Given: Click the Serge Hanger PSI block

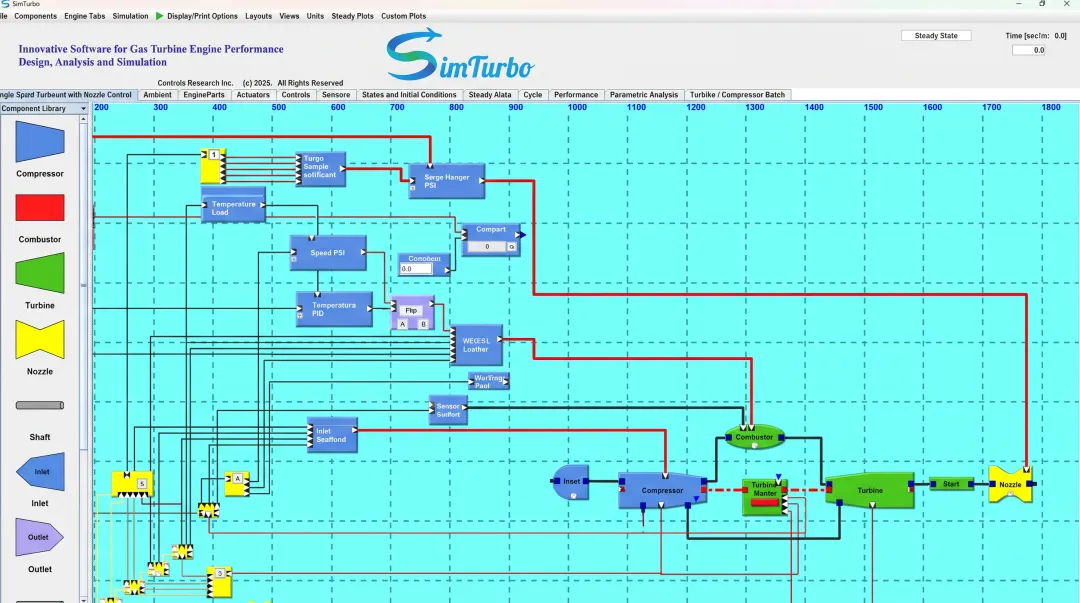Looking at the screenshot, I should pos(446,181).
